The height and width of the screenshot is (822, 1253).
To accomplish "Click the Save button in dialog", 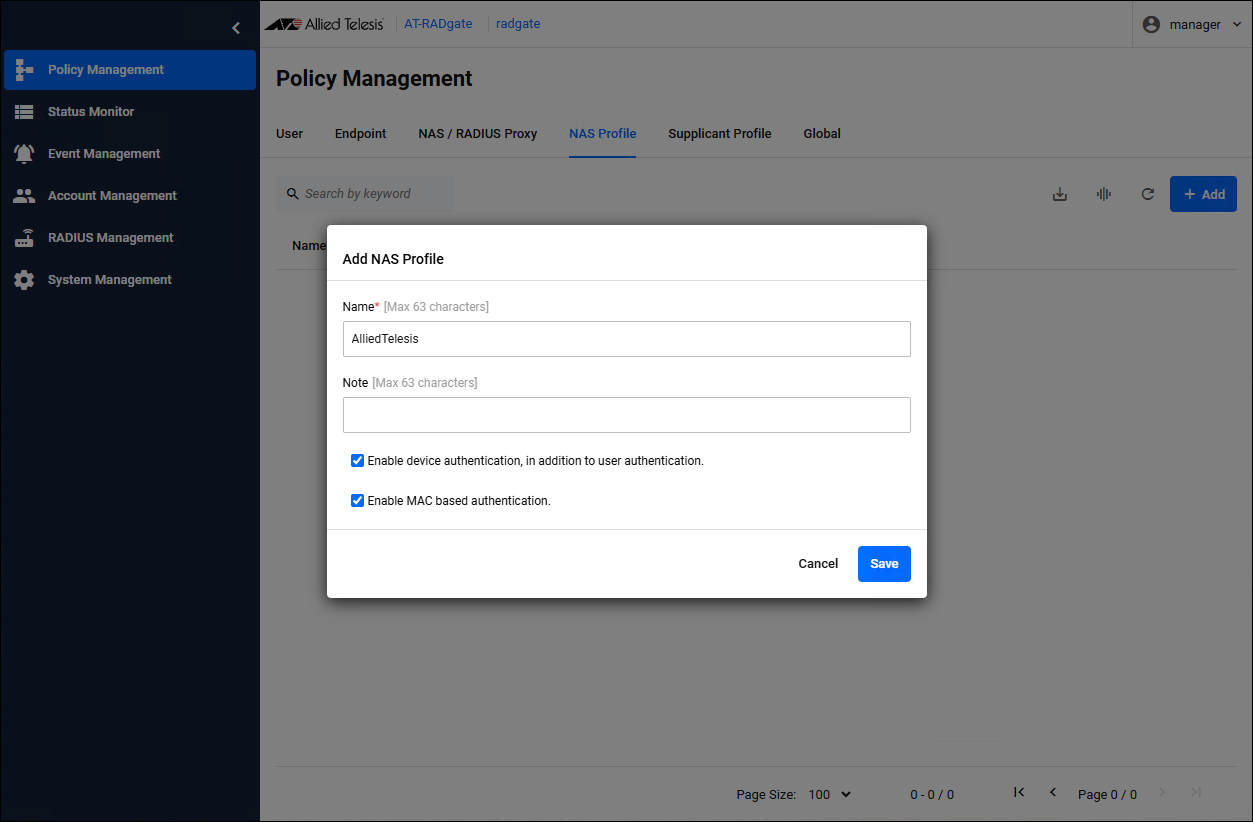I will point(884,564).
